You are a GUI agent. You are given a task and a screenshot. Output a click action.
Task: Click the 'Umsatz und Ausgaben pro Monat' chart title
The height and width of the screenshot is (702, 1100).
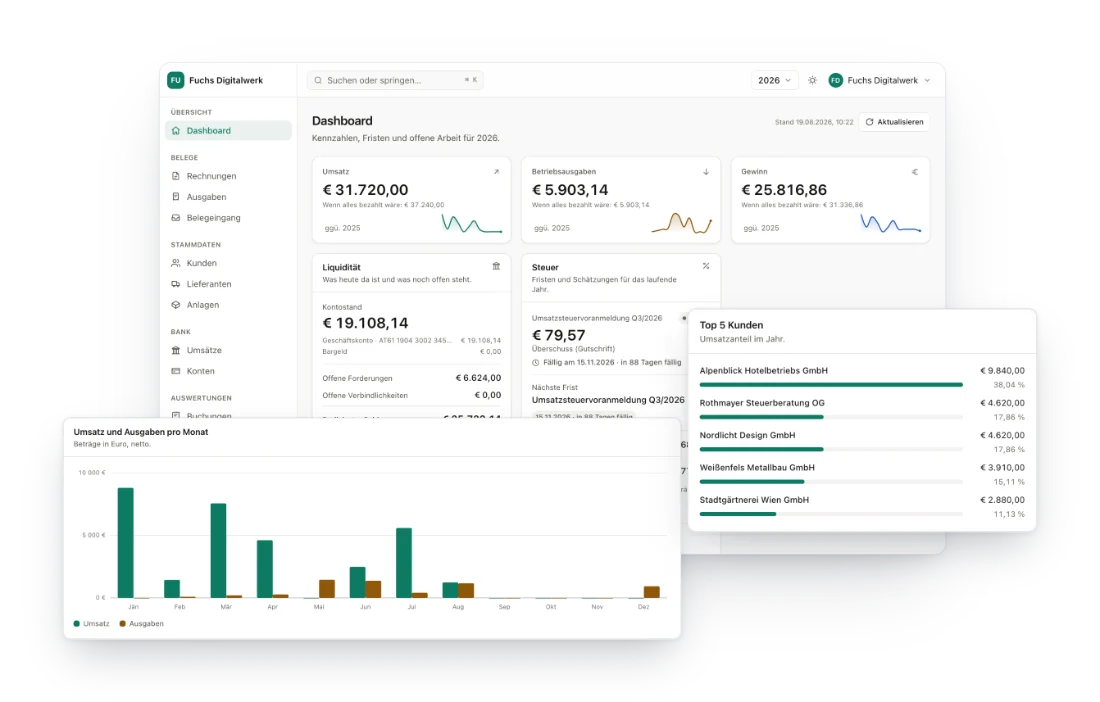[x=141, y=432]
